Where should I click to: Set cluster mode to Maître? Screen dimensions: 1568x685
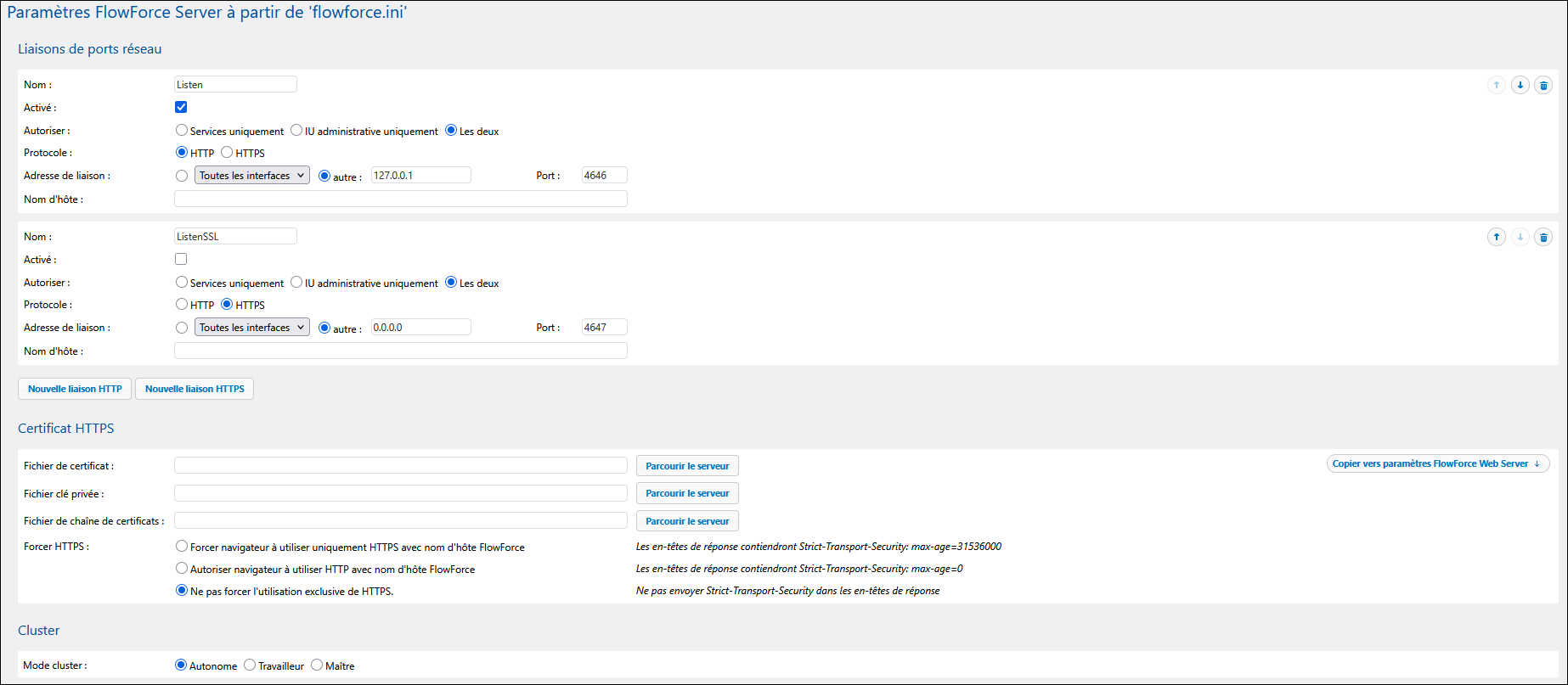click(317, 665)
